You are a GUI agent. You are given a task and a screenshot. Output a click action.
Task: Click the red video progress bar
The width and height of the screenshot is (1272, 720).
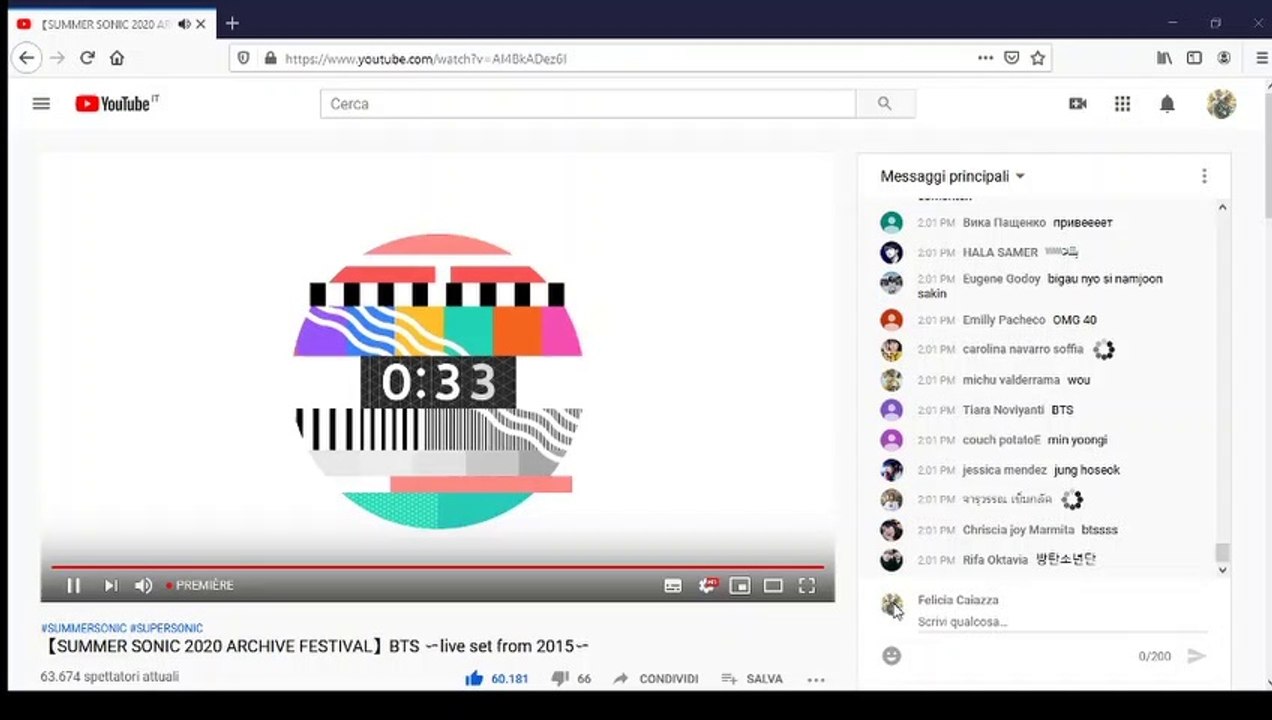pos(437,567)
